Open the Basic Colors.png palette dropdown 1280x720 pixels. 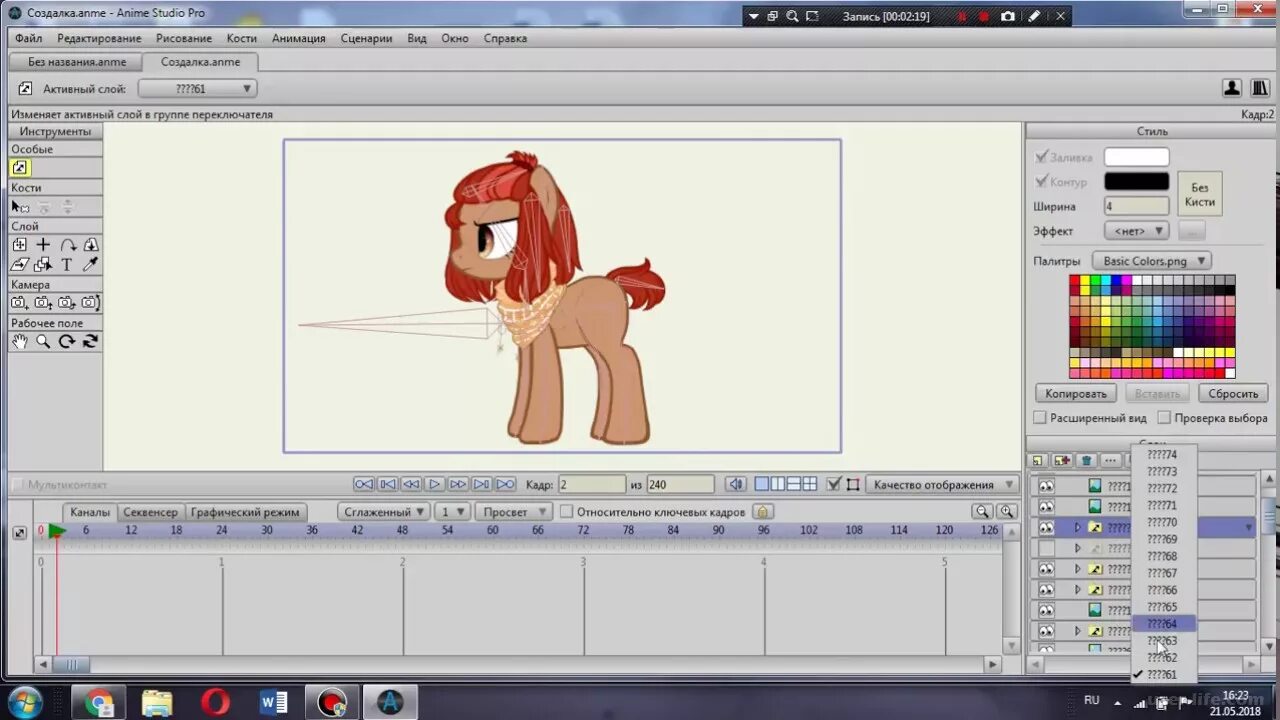click(1152, 261)
